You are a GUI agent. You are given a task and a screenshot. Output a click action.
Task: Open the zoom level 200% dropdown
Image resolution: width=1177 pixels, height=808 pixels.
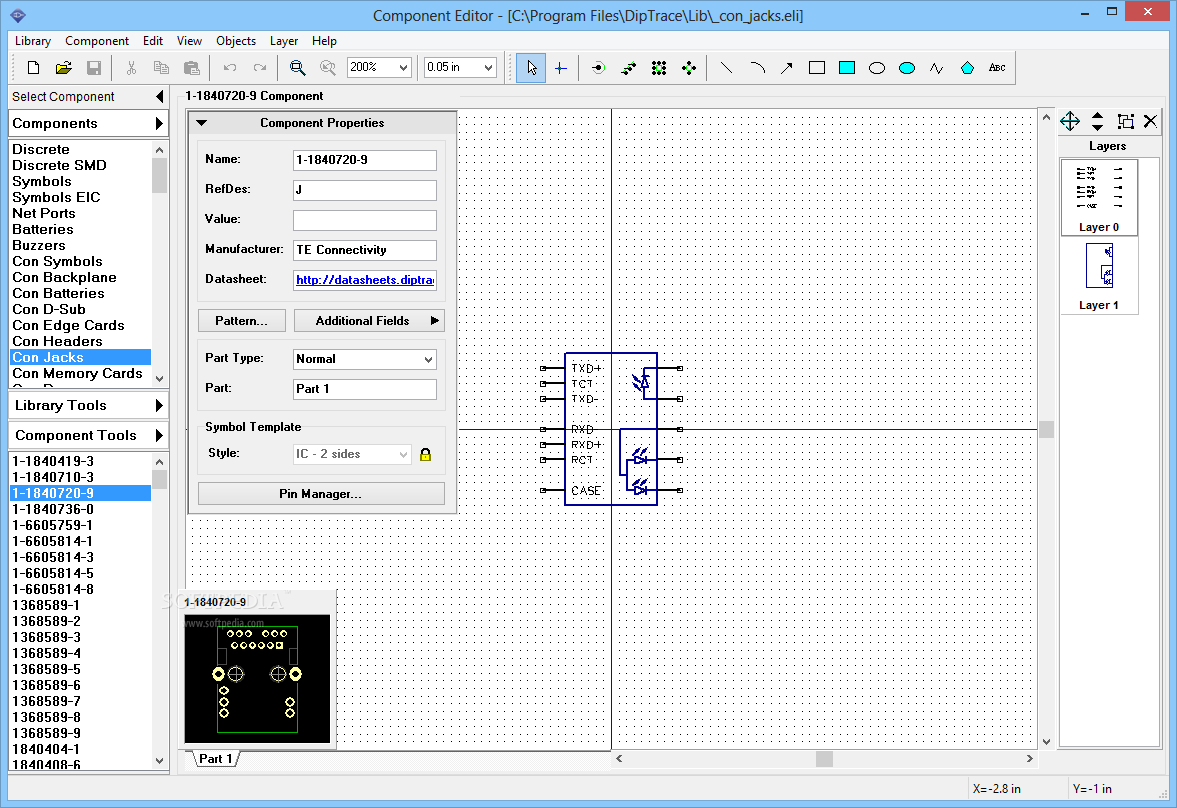(x=403, y=68)
